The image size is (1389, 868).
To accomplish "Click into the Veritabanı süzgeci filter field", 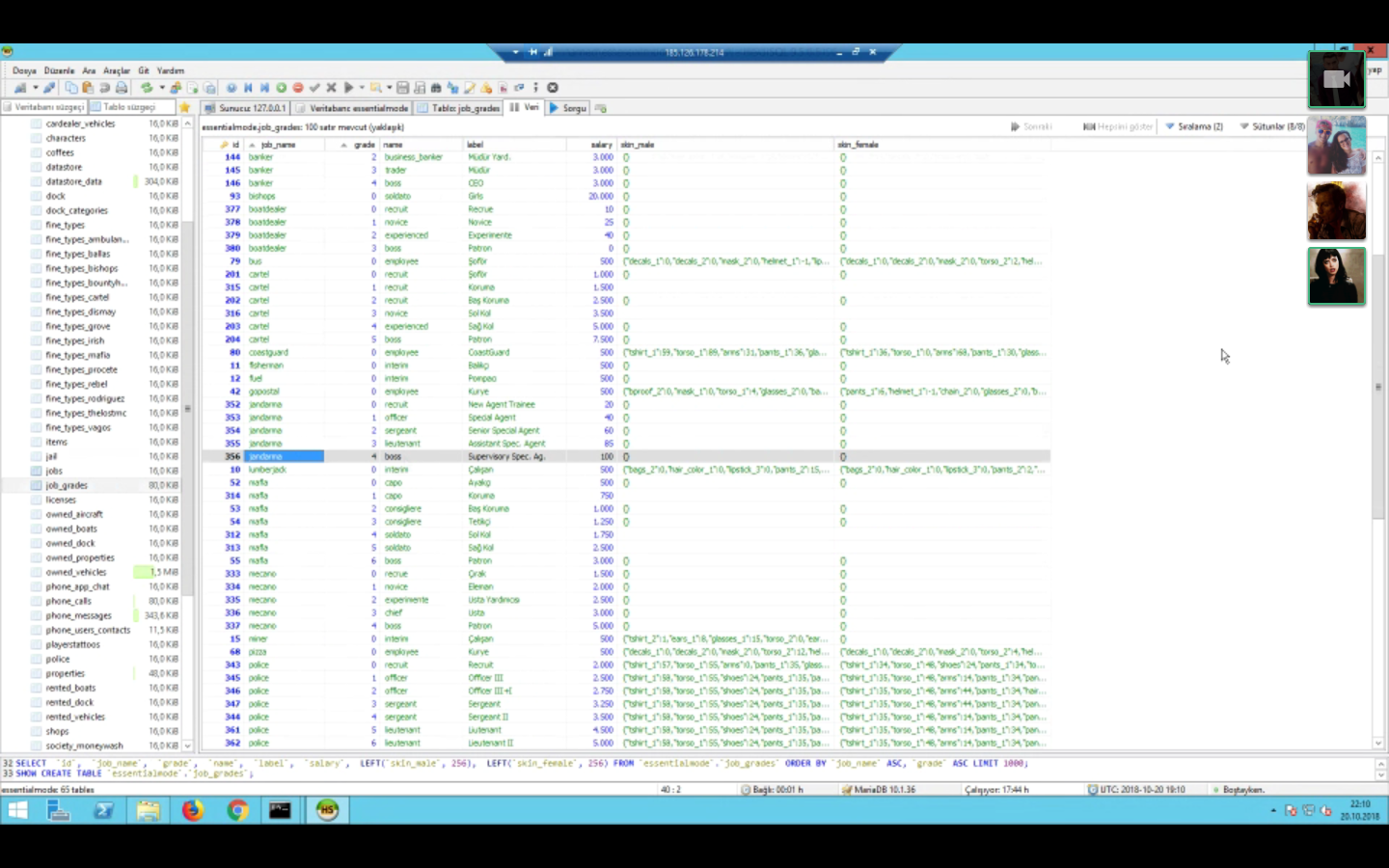I will point(44,107).
